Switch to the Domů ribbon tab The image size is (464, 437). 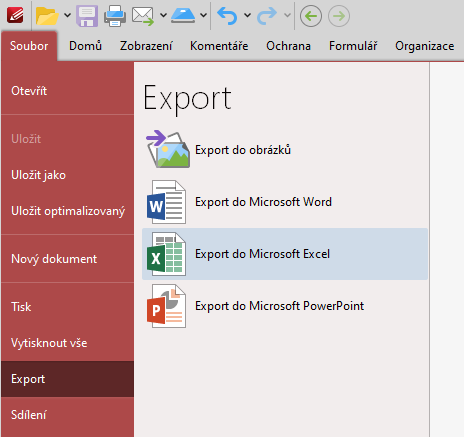pyautogui.click(x=85, y=46)
